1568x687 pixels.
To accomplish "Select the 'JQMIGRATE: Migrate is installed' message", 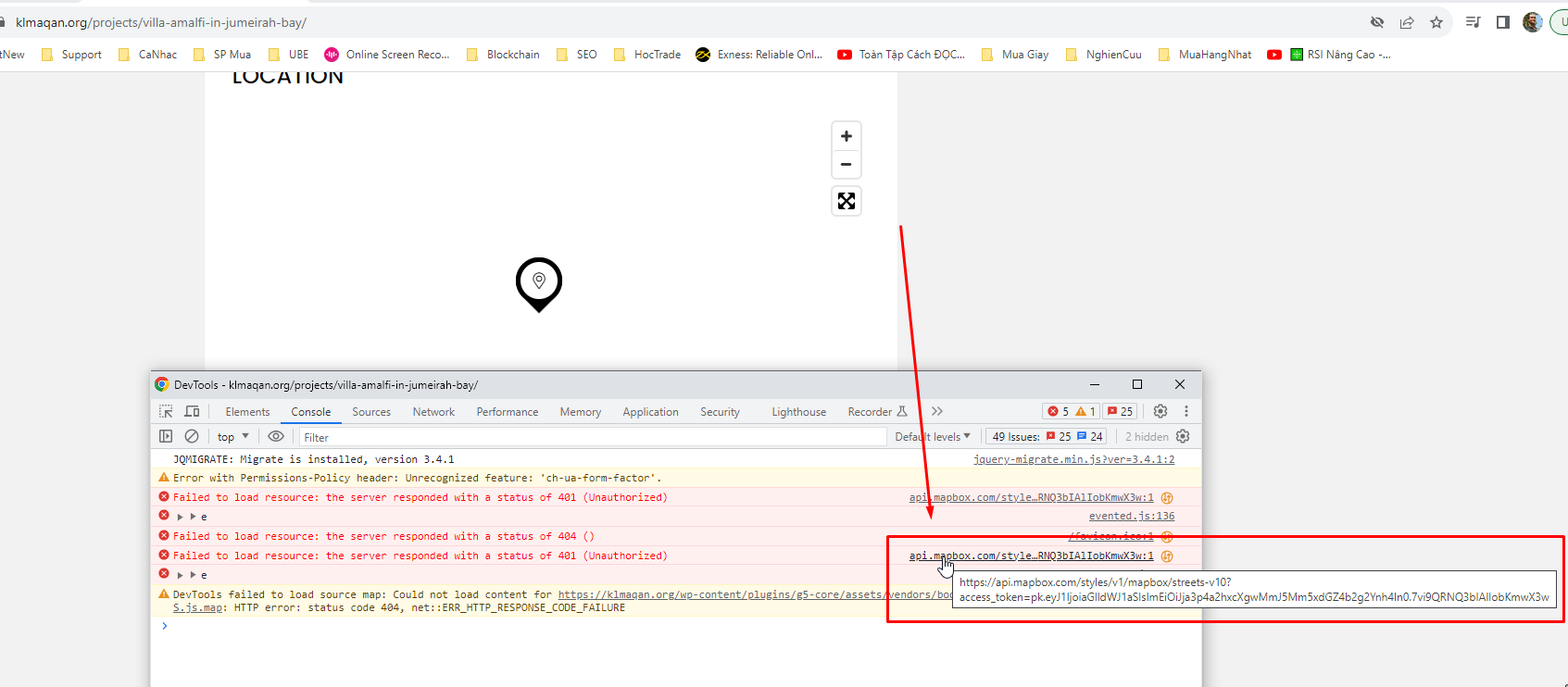I will click(x=314, y=459).
